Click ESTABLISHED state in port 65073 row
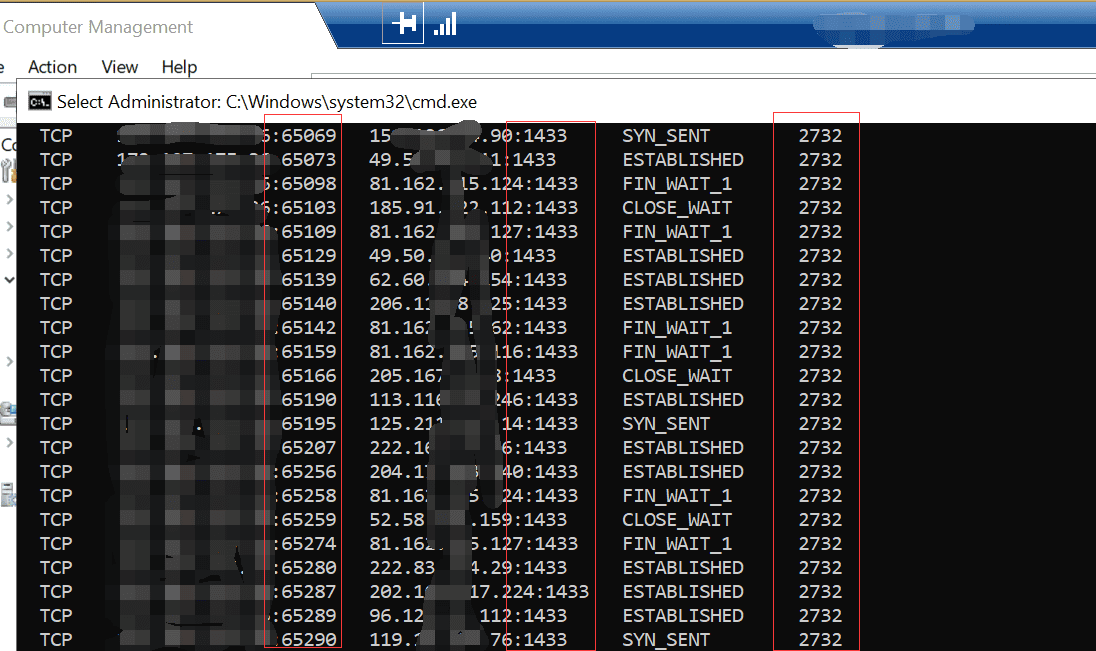The image size is (1096, 651). click(683, 160)
